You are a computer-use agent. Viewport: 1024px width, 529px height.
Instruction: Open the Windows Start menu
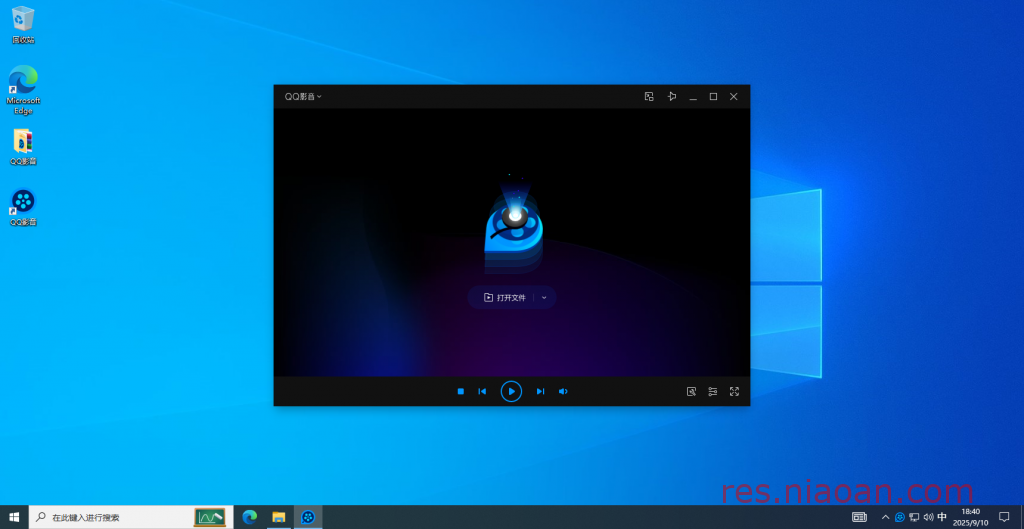click(14, 517)
